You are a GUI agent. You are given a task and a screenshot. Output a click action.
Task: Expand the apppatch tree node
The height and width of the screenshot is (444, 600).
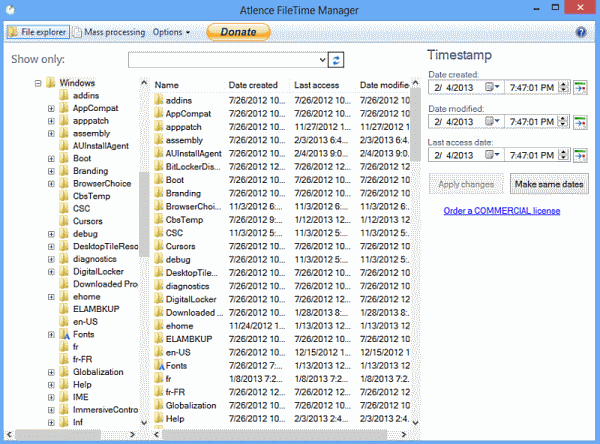(51, 121)
